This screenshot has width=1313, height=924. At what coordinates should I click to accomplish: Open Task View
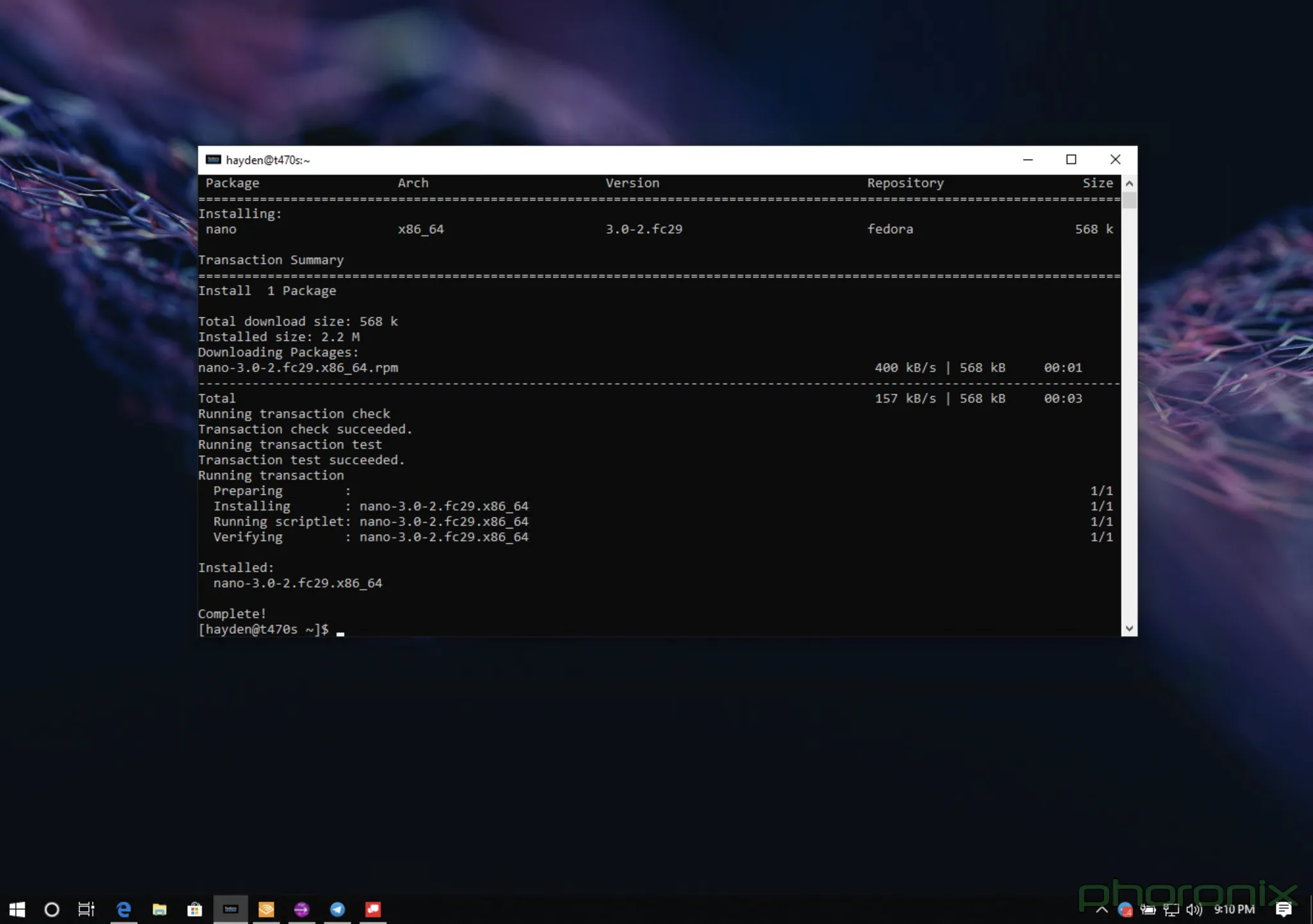coord(87,909)
